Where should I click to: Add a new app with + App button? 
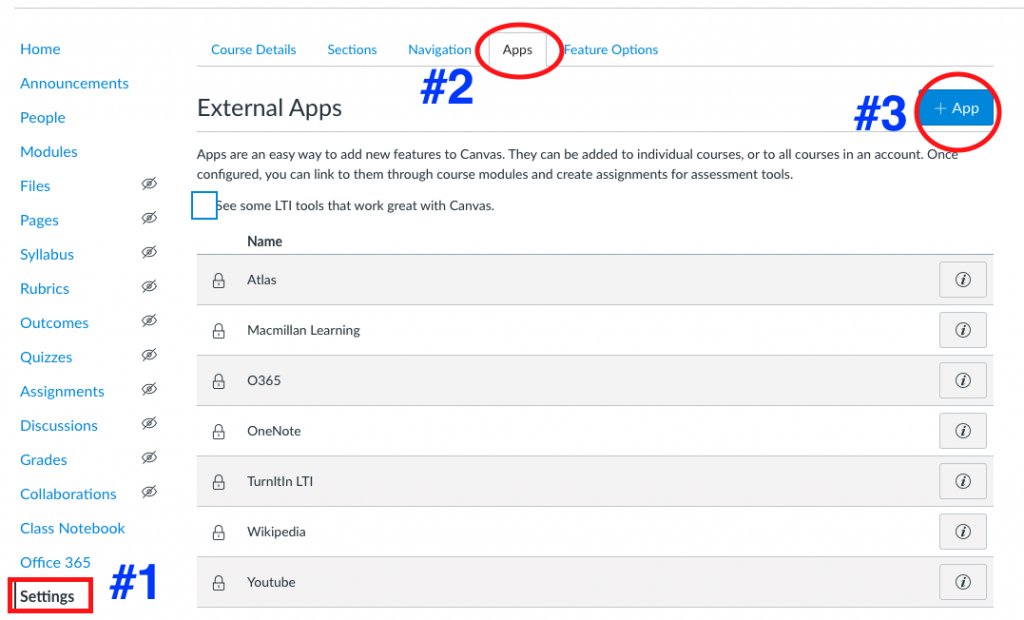tap(956, 109)
